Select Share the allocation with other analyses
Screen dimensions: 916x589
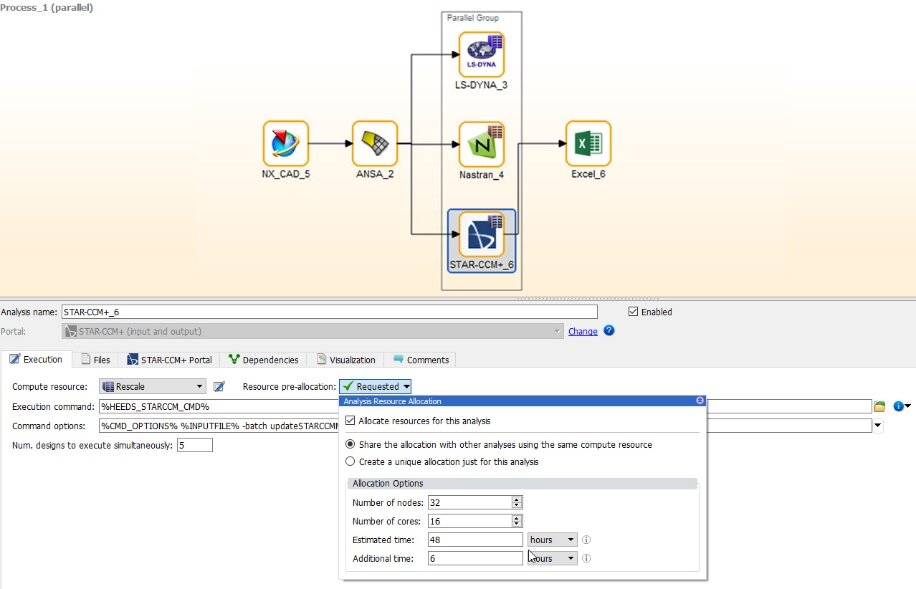click(x=350, y=445)
